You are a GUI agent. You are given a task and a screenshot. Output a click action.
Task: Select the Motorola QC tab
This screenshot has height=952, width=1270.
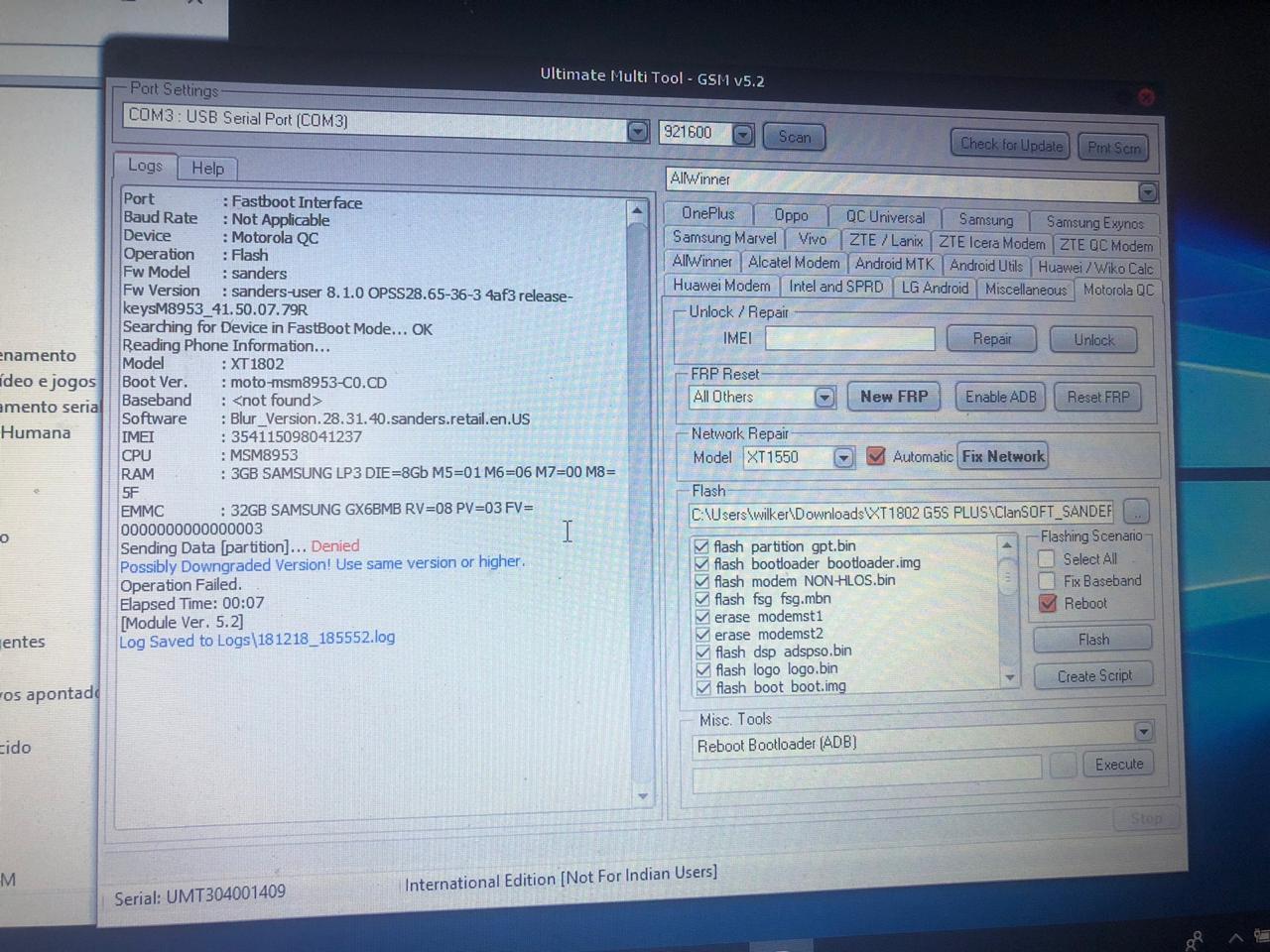(x=1118, y=290)
